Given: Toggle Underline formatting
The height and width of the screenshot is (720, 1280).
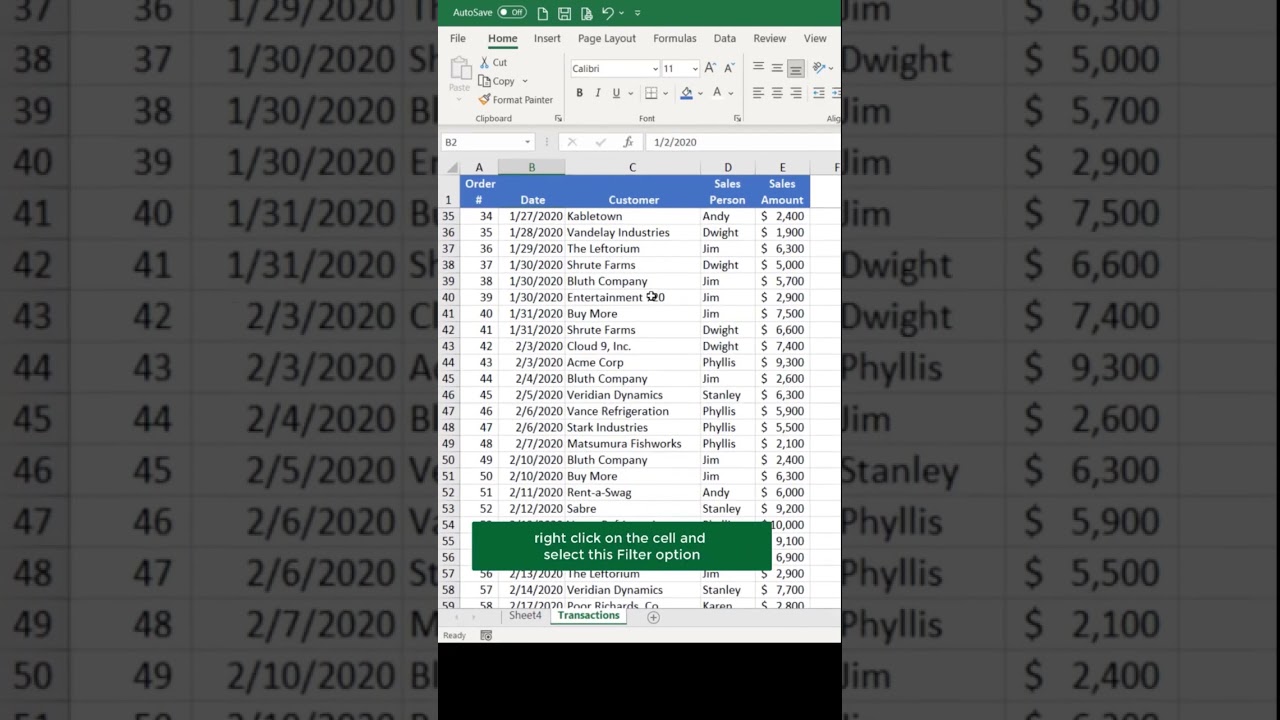Looking at the screenshot, I should pyautogui.click(x=616, y=93).
